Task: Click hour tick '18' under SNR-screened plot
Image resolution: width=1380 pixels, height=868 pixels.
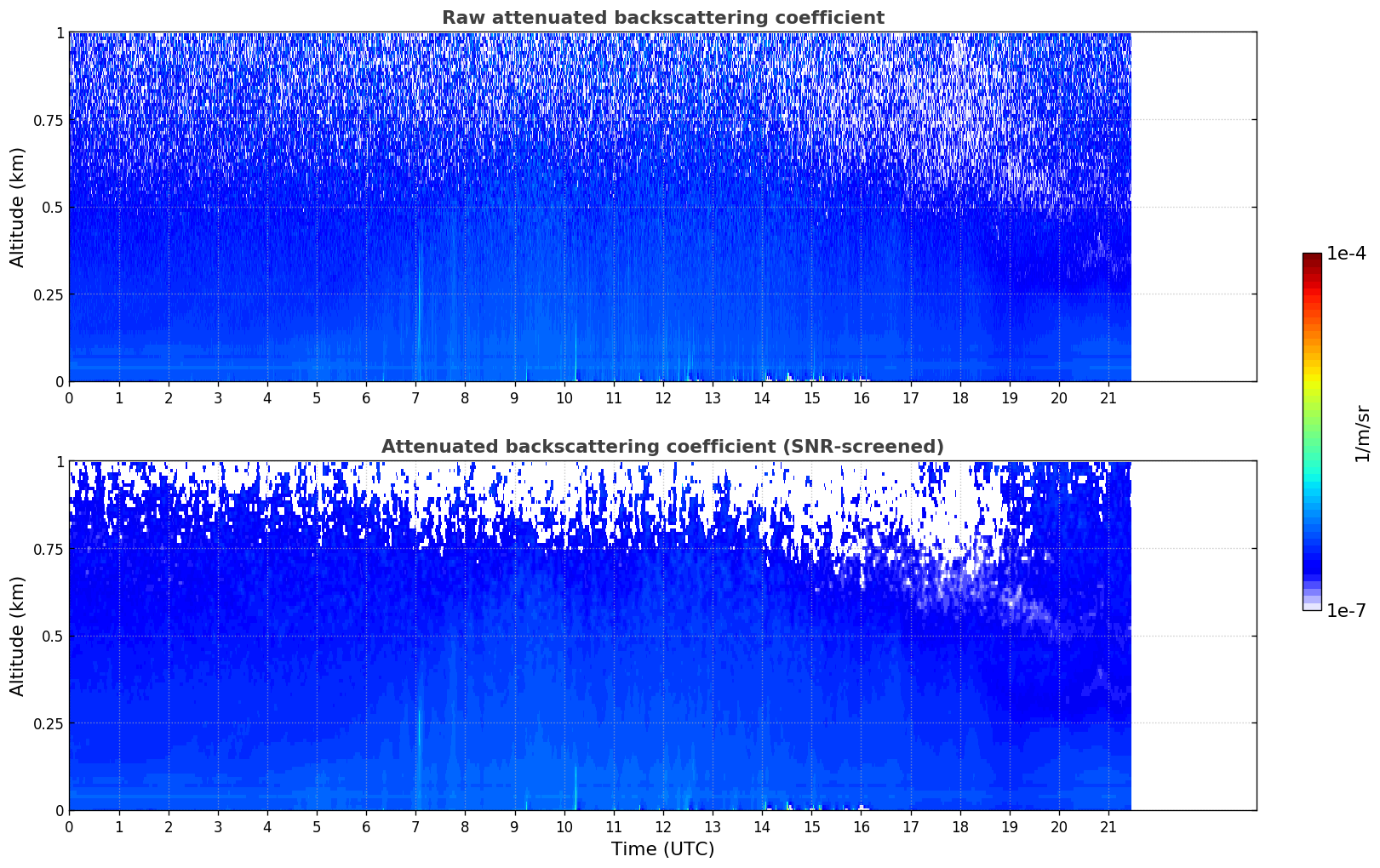Action: click(x=960, y=826)
